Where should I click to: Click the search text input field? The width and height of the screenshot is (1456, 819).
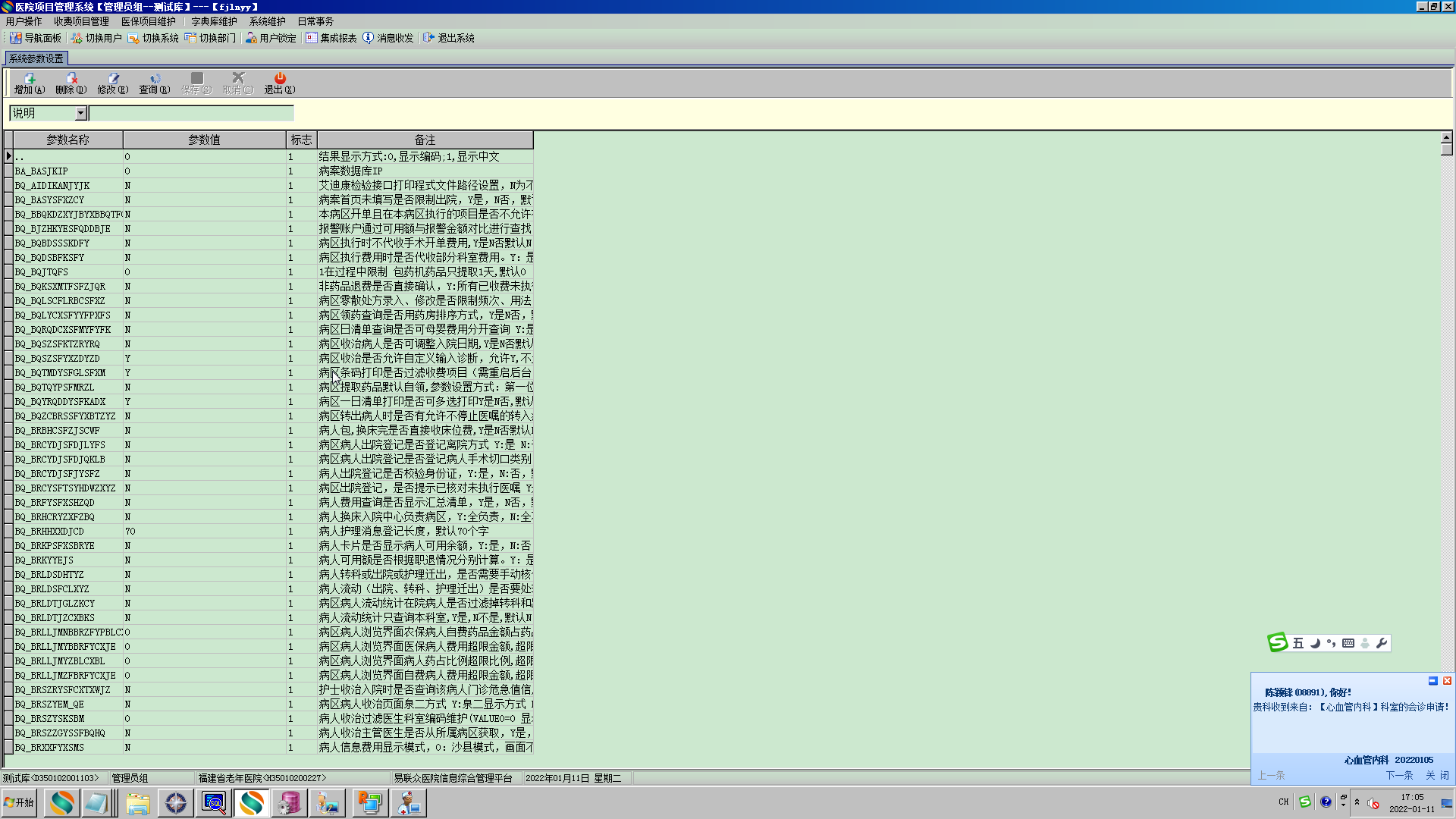point(191,114)
